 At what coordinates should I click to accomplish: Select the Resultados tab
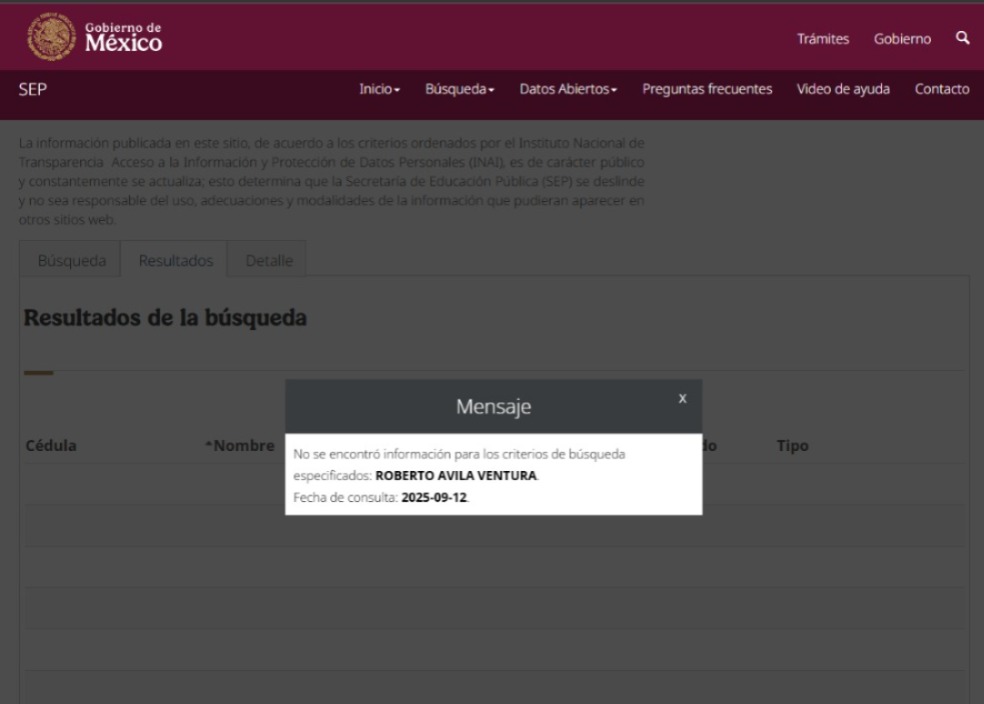[x=175, y=261]
